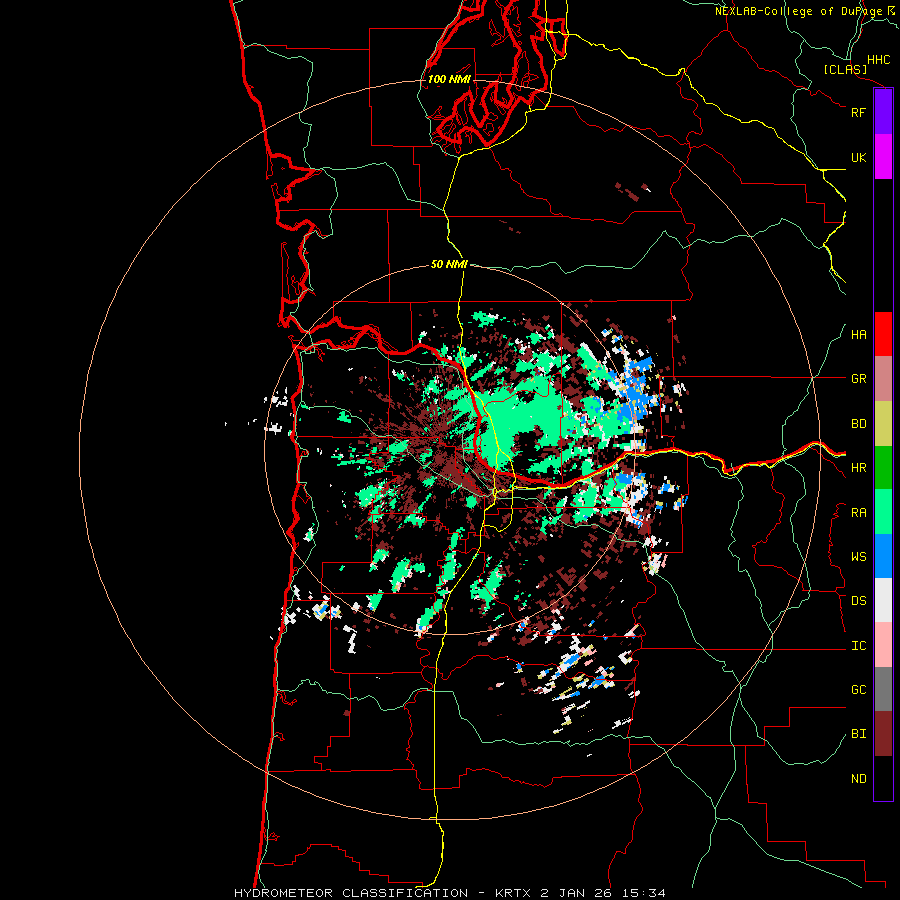900x900 pixels.
Task: Click the black ND no data swatch
Action: tap(883, 778)
